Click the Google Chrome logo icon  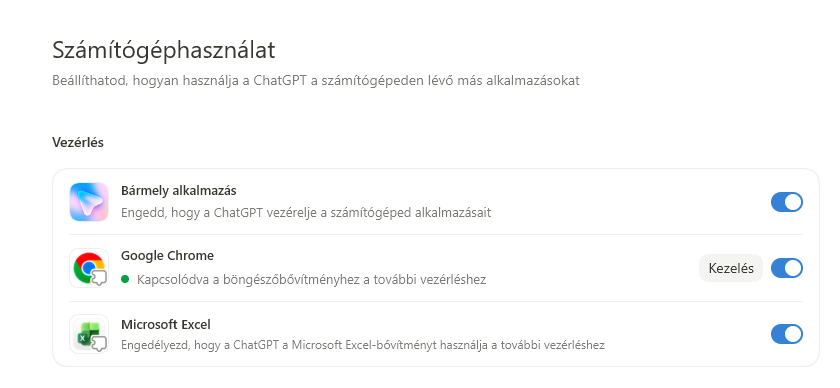89,268
